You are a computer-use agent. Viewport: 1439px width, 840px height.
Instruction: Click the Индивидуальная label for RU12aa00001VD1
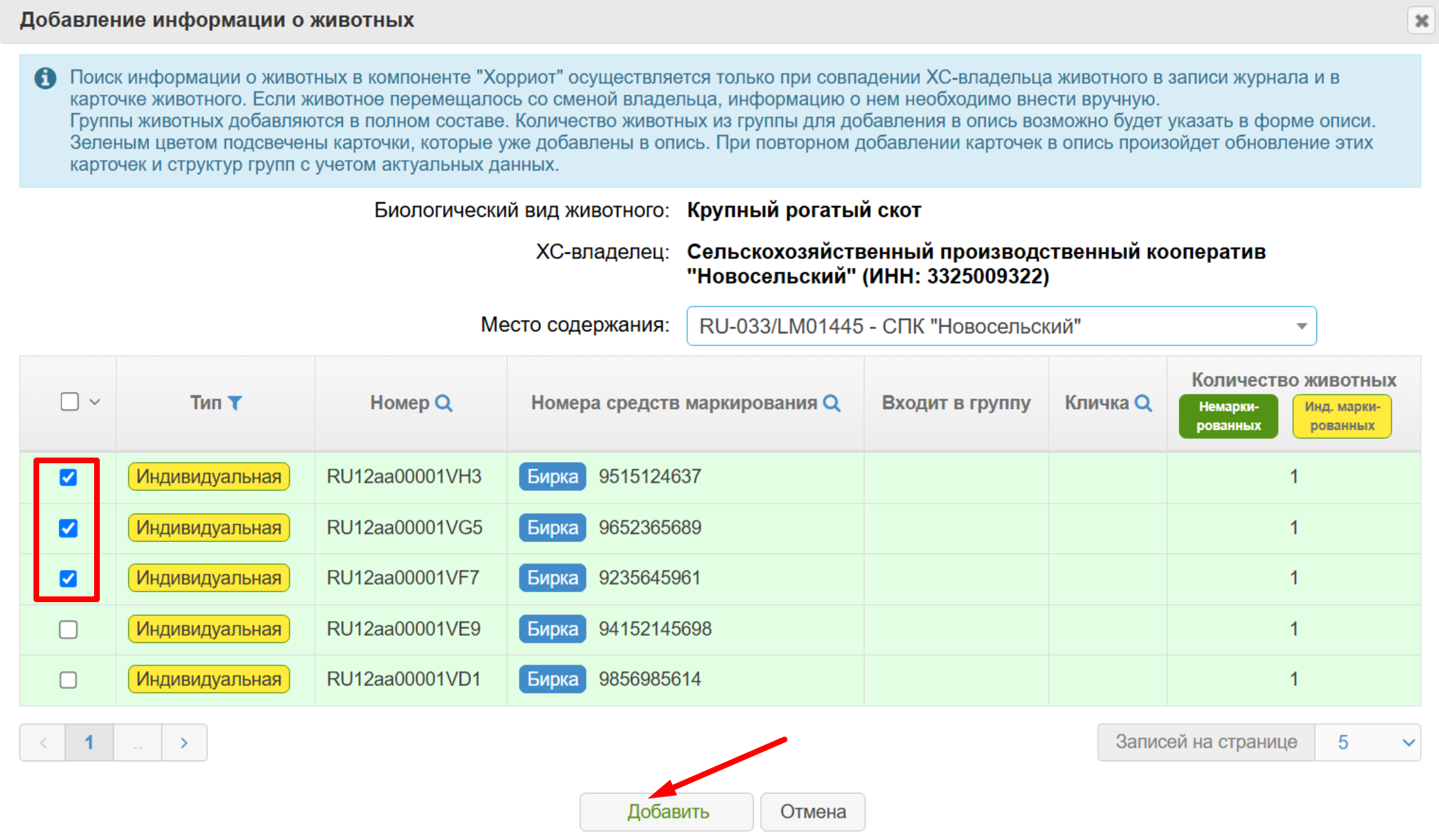click(x=208, y=680)
